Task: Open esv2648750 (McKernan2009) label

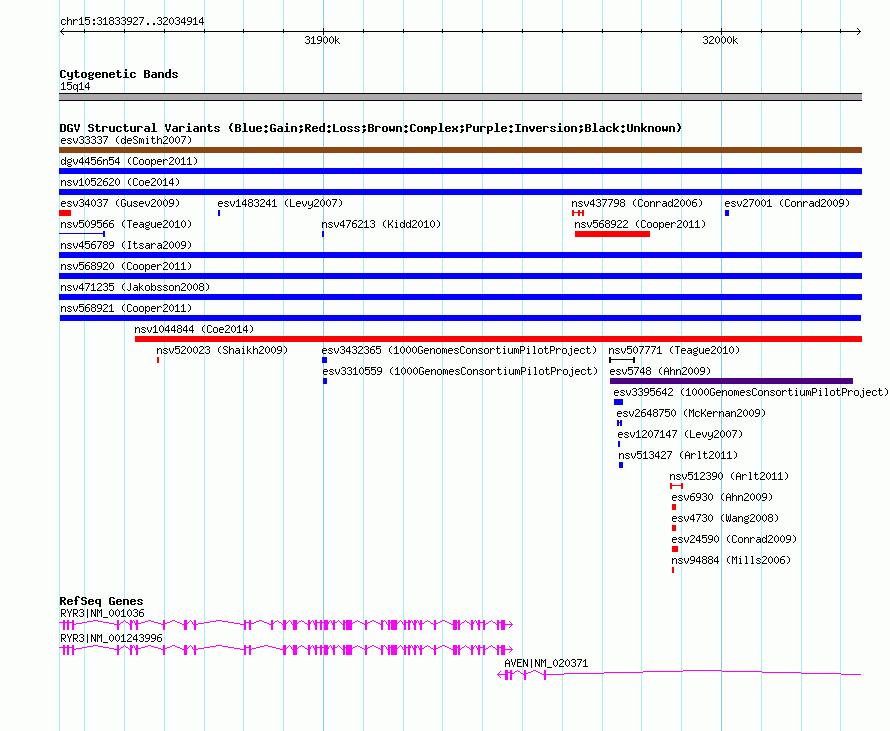Action: 691,413
